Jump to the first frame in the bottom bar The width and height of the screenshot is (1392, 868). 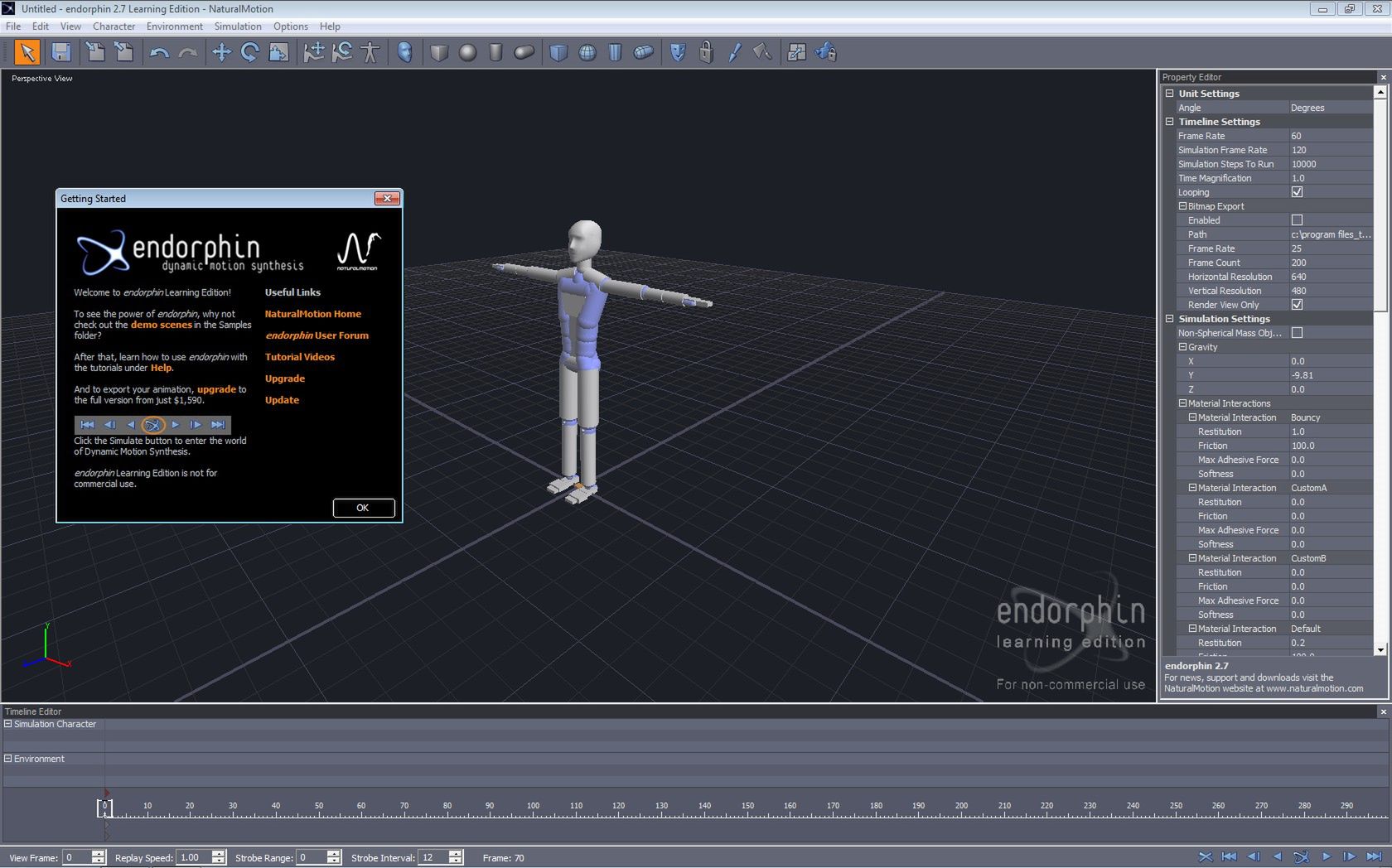1230,857
